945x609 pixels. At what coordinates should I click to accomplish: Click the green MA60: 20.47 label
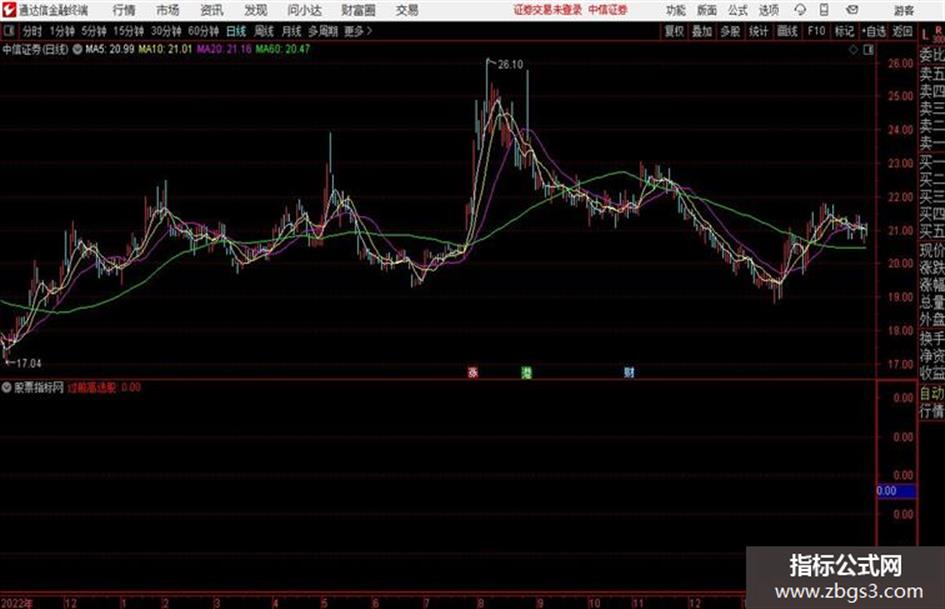[283, 49]
